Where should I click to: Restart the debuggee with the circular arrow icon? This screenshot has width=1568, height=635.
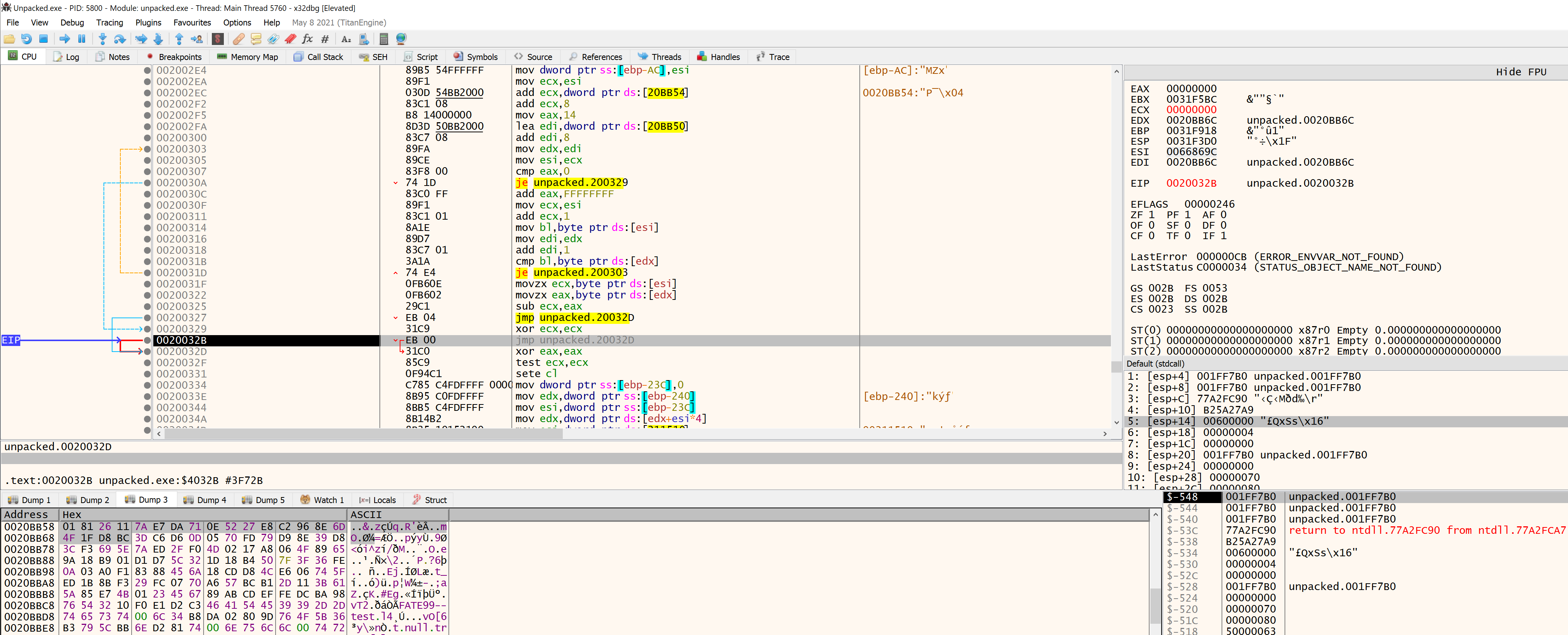[x=26, y=39]
